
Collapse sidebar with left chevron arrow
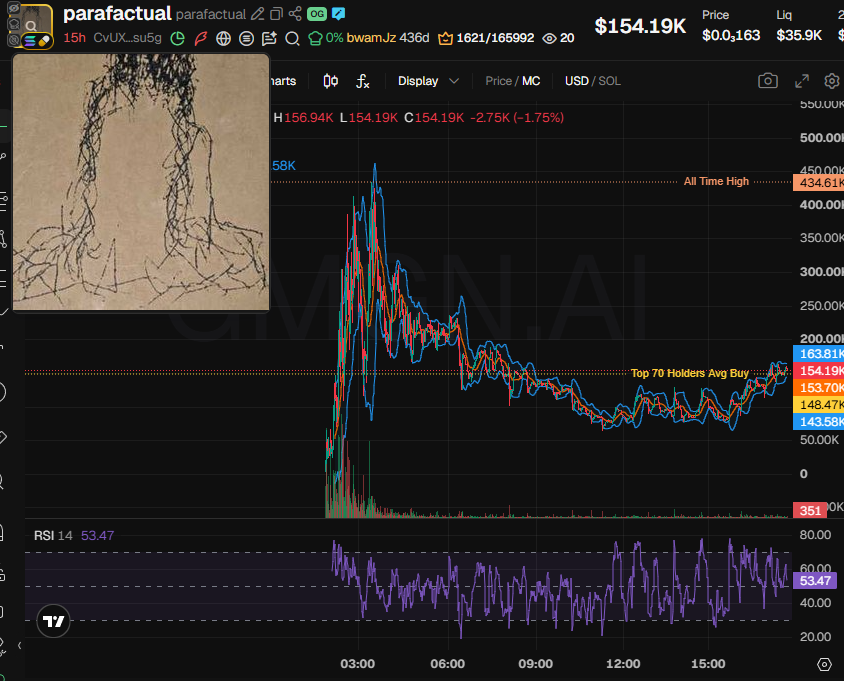(19, 645)
